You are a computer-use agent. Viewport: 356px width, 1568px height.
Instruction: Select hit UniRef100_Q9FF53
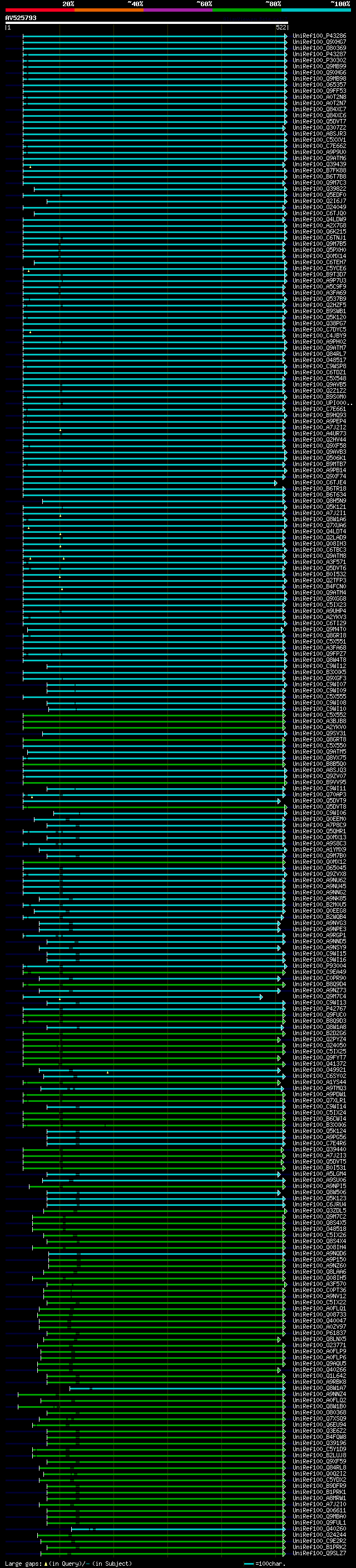coord(319,91)
